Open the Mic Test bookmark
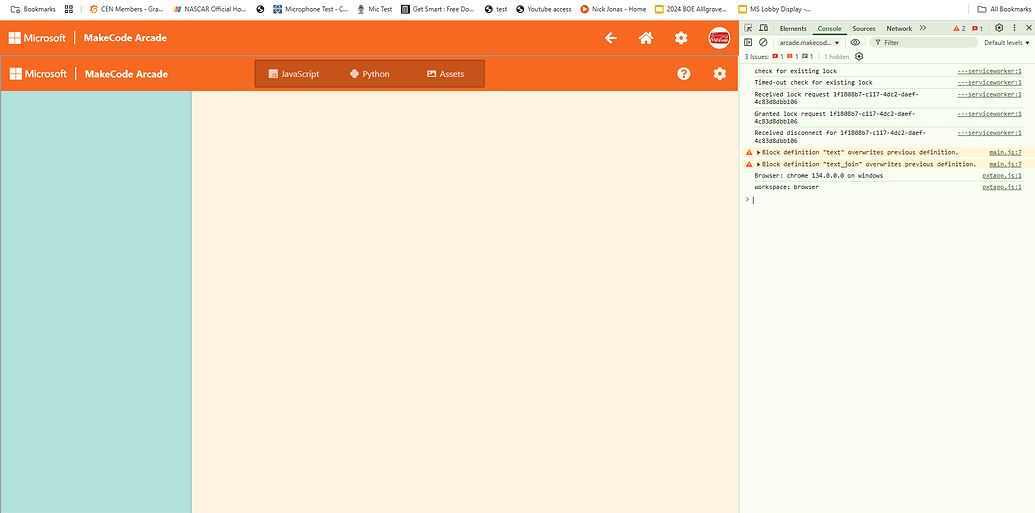This screenshot has width=1035, height=513. click(374, 9)
